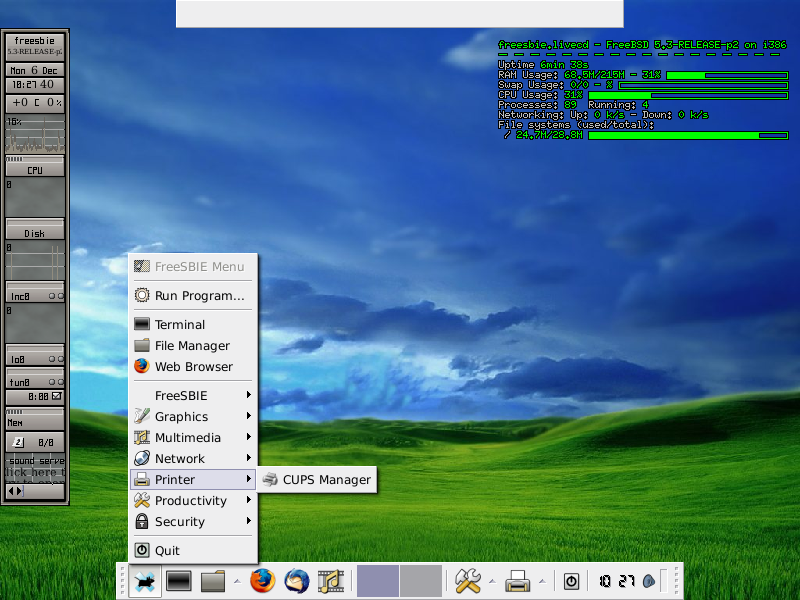The height and width of the screenshot is (600, 800).
Task: Adjust the panel volume level bar
Action: click(663, 581)
